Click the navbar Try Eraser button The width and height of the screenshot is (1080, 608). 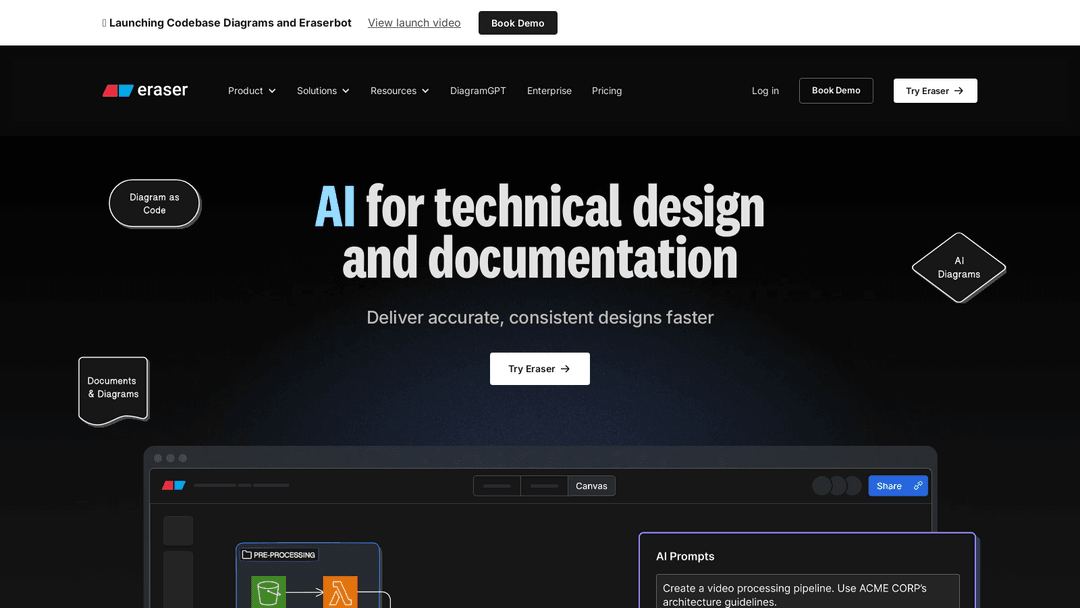click(935, 90)
